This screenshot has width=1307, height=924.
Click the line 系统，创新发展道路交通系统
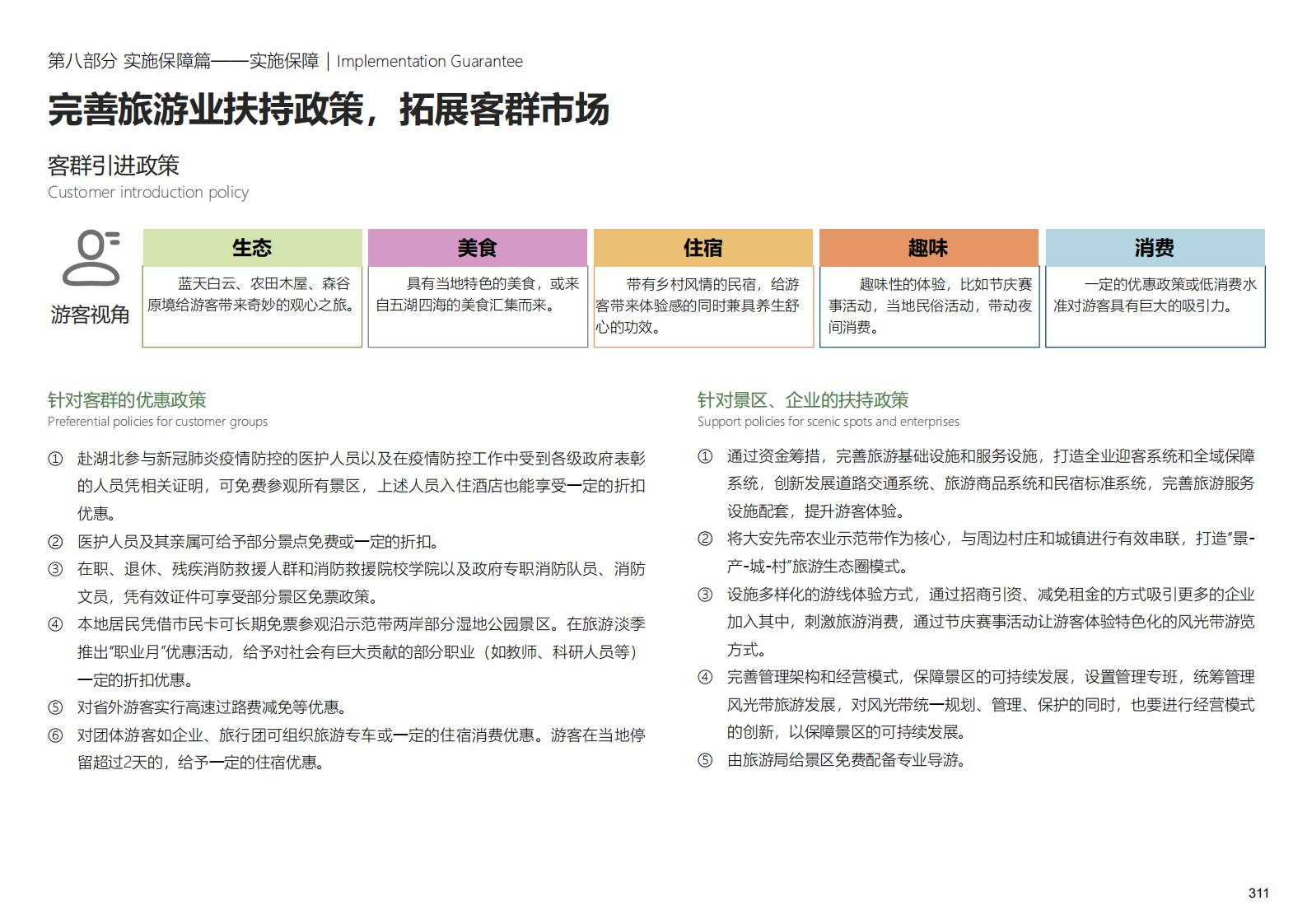[x=991, y=483]
